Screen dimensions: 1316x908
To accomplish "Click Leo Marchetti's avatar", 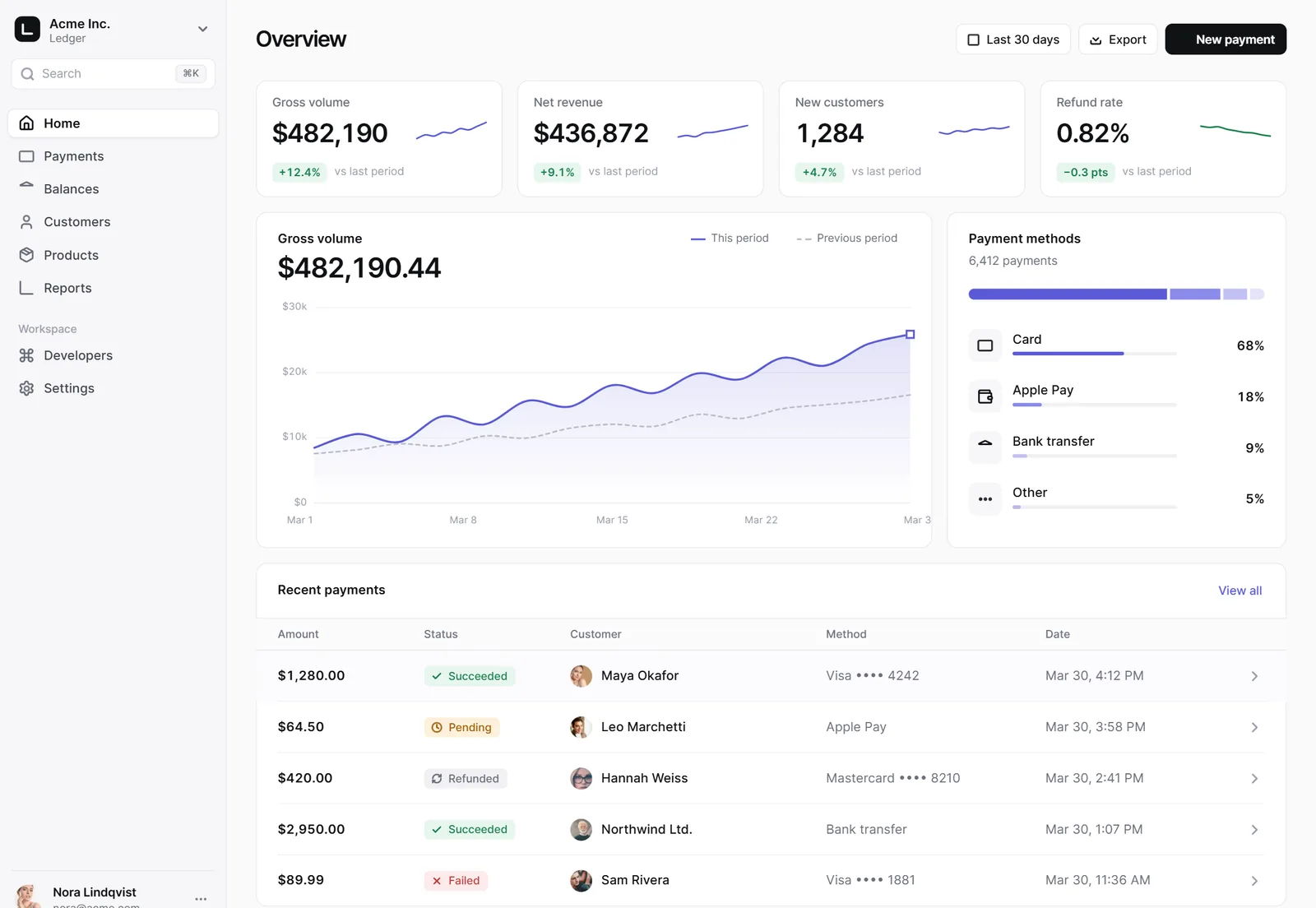I will point(581,727).
